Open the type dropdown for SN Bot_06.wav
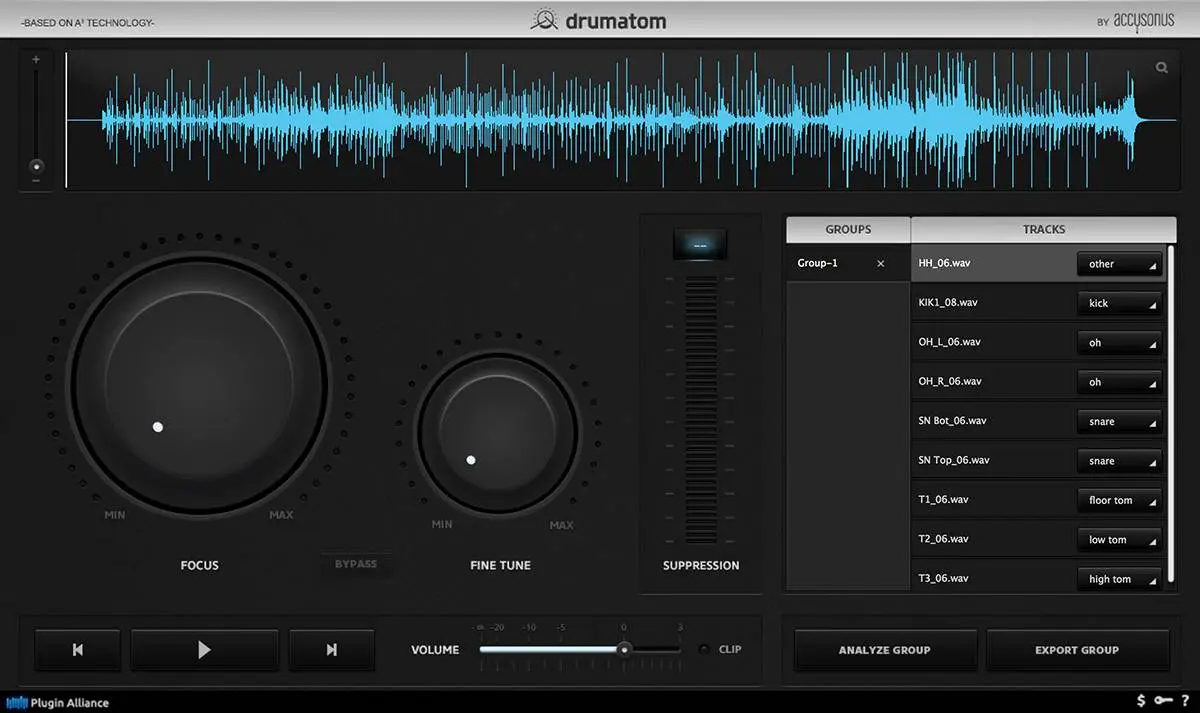This screenshot has width=1200, height=713. (x=1119, y=422)
